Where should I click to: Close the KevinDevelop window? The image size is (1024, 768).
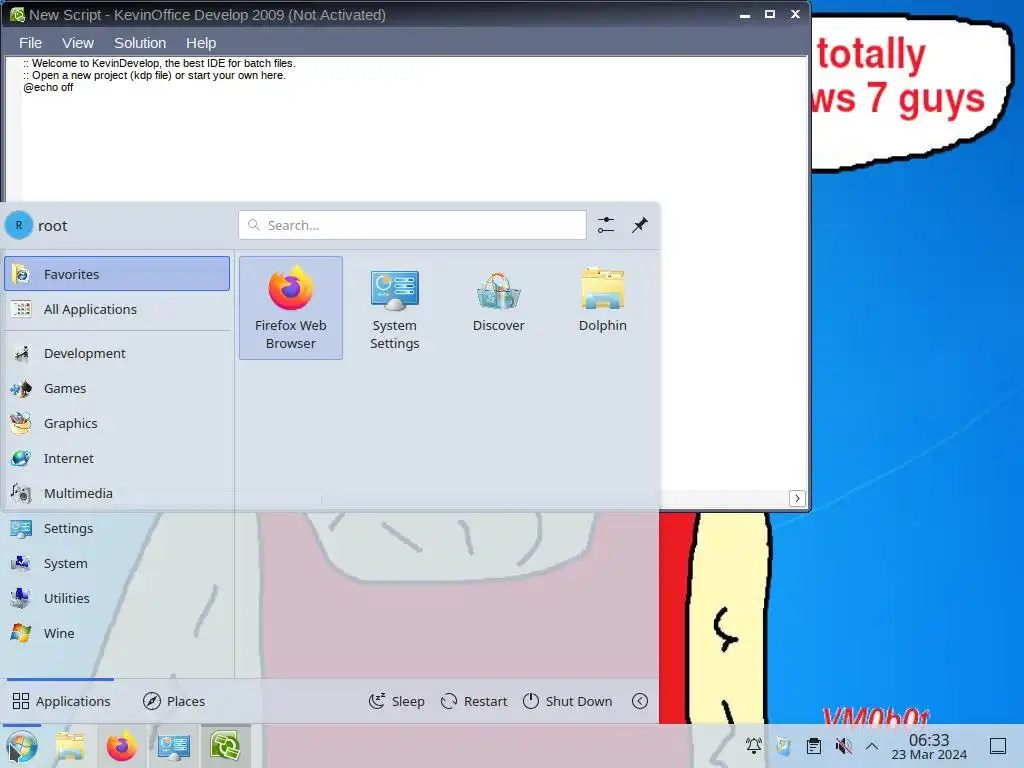(x=795, y=14)
